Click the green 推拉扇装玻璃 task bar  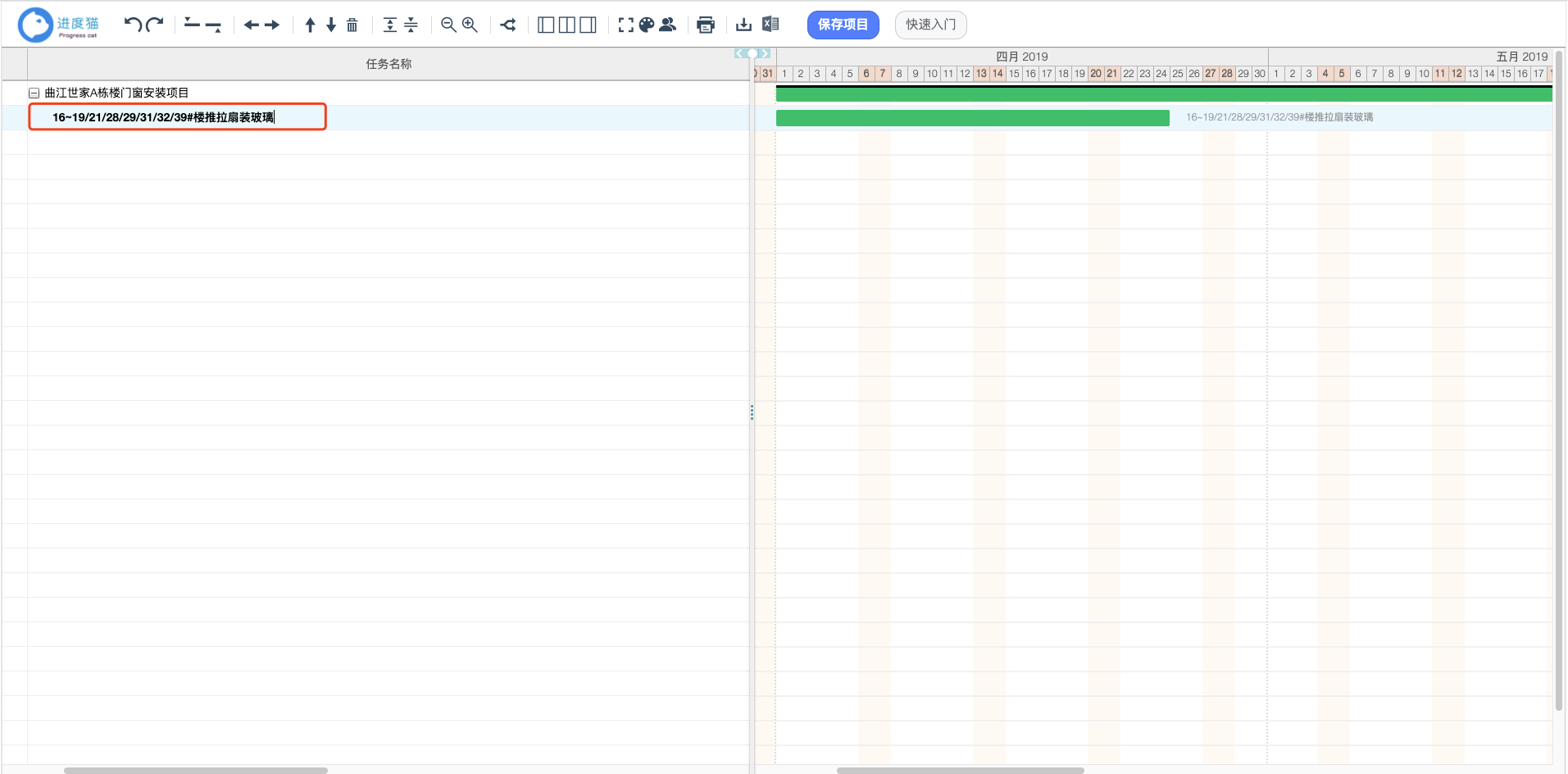pos(972,118)
